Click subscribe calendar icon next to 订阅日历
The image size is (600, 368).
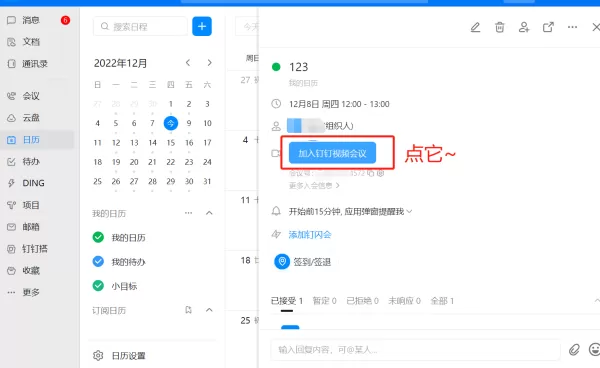(188, 310)
